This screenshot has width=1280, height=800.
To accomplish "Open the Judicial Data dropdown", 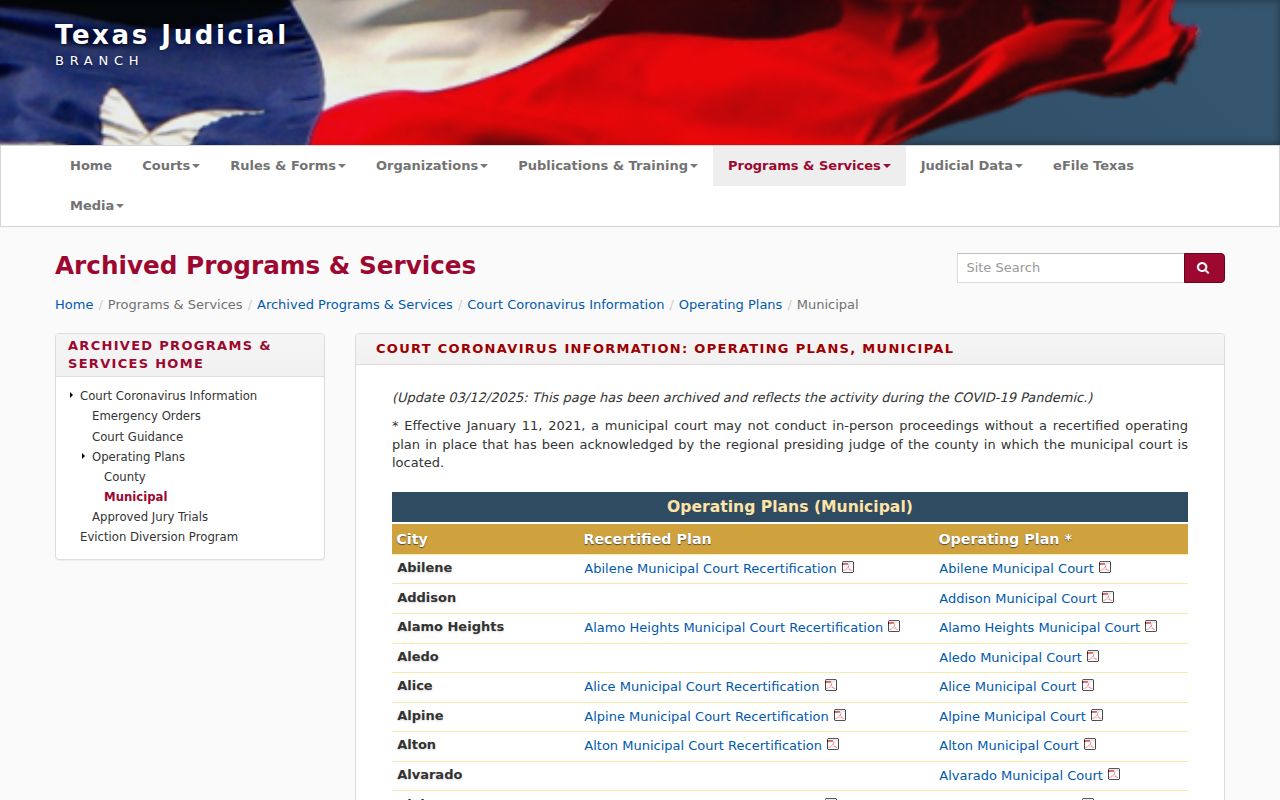I will [971, 166].
